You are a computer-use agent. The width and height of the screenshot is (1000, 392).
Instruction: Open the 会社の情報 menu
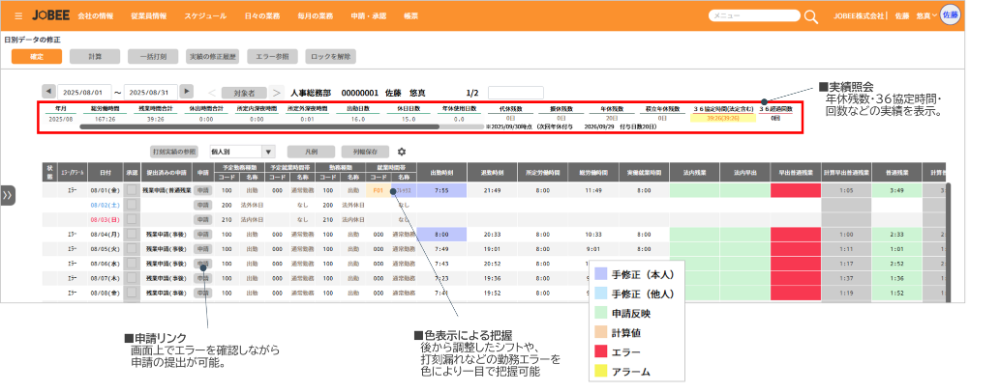click(96, 16)
